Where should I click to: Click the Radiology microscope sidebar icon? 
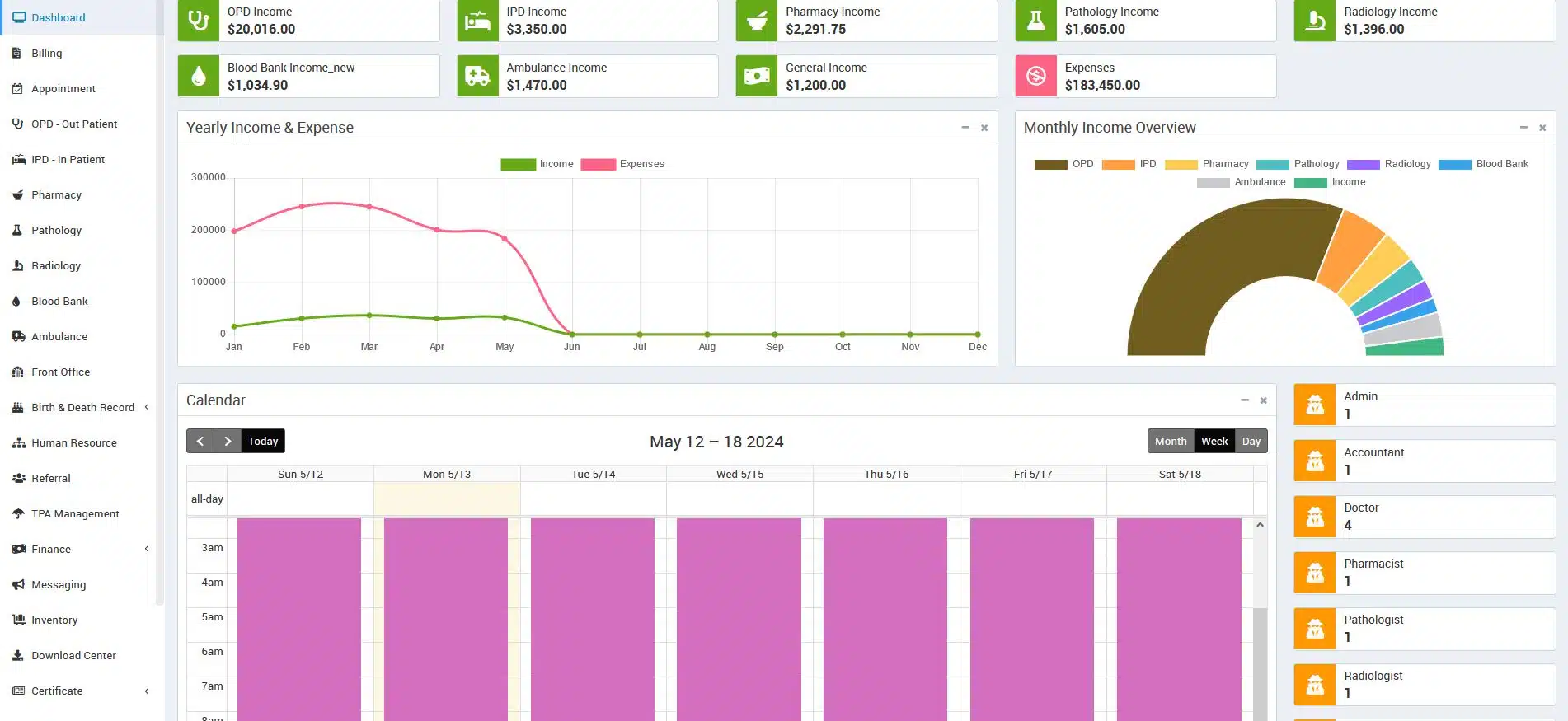[17, 265]
